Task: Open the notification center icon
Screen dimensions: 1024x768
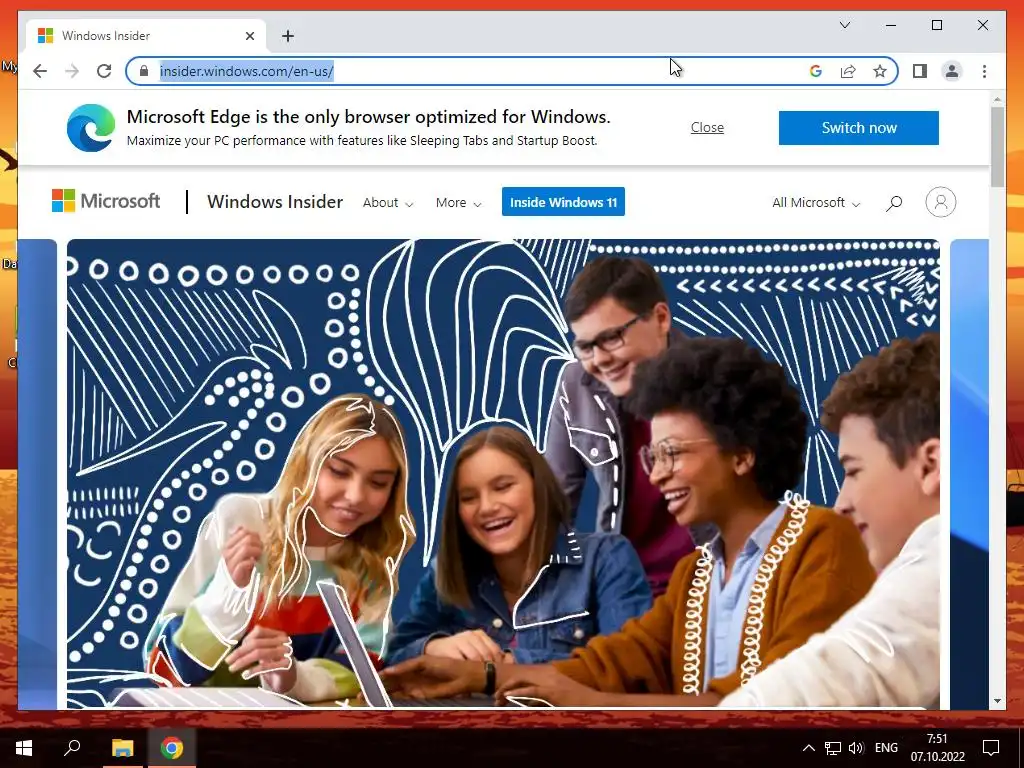Action: click(x=991, y=748)
